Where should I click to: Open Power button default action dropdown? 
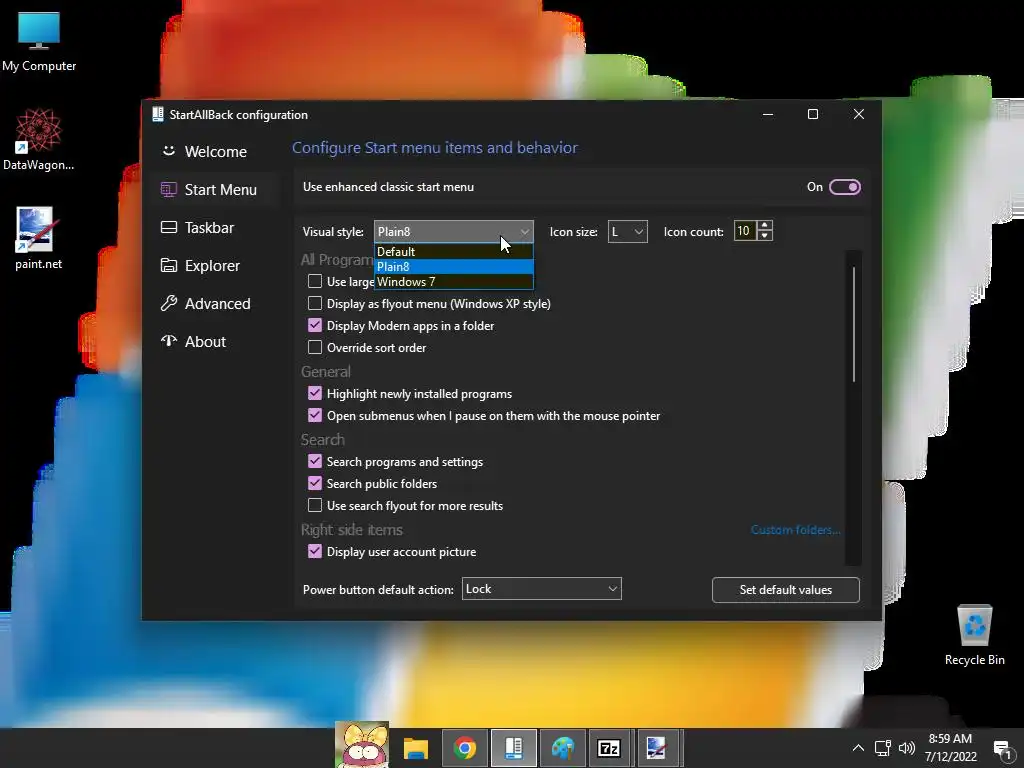(x=541, y=589)
